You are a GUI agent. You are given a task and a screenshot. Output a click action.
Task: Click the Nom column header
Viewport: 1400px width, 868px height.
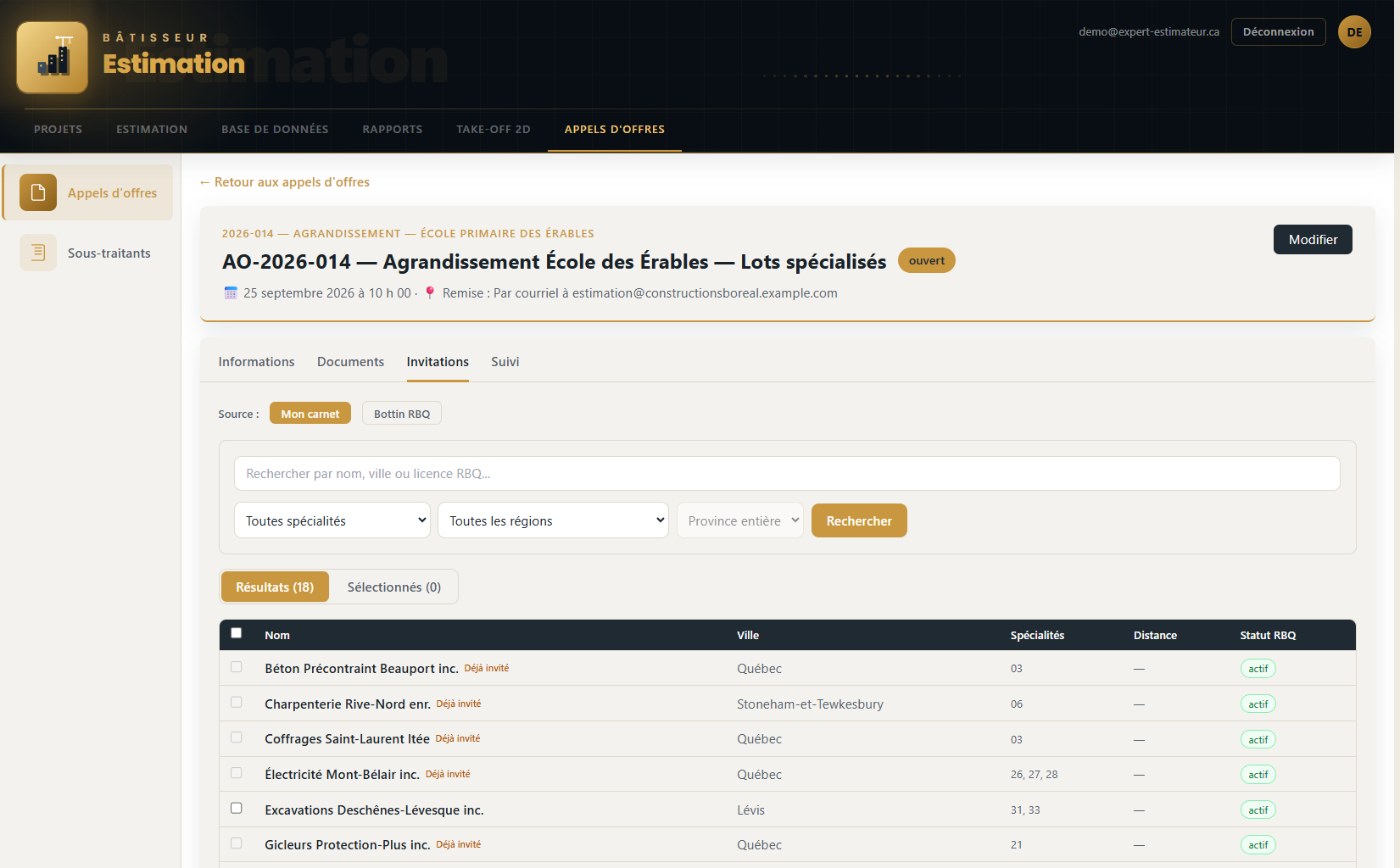tap(277, 635)
